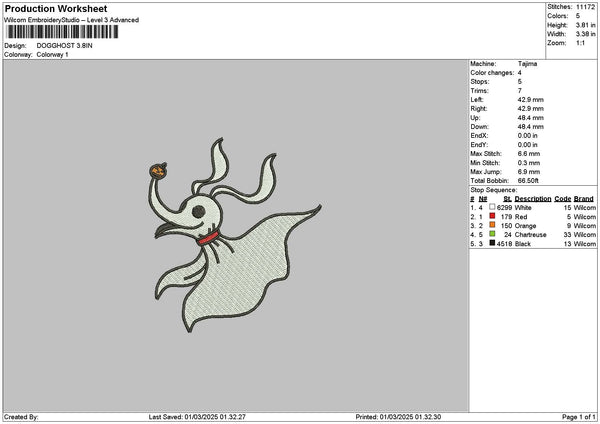Click the 'Stops:' label
600x424 pixels.
[x=480, y=82]
